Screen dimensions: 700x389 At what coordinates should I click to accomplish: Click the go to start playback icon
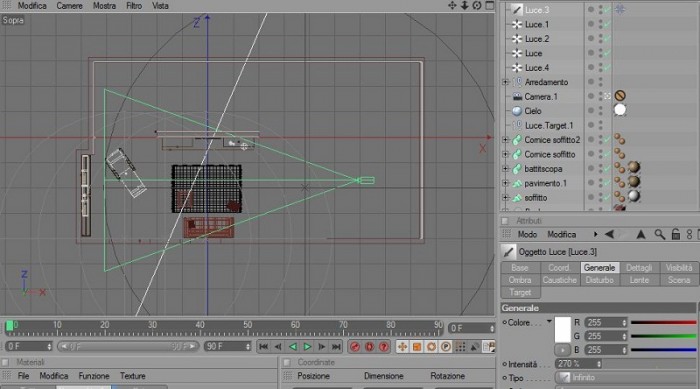tap(263, 347)
